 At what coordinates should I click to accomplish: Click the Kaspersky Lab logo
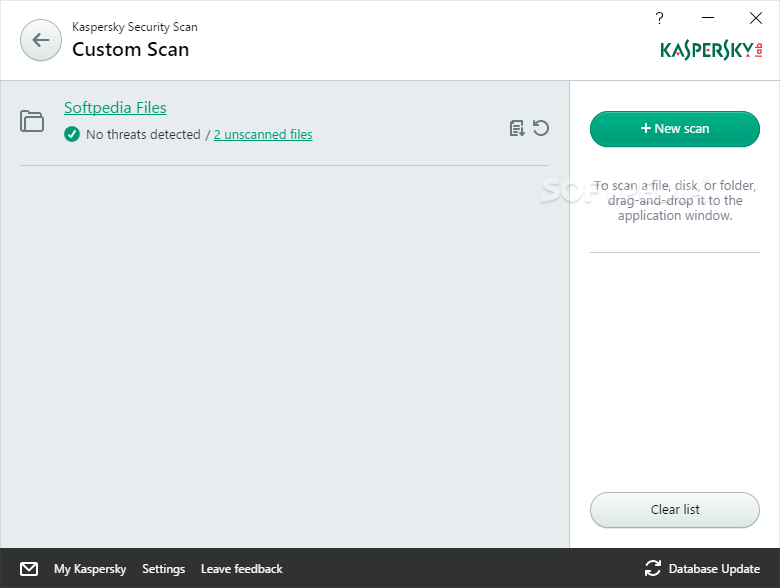(x=711, y=50)
